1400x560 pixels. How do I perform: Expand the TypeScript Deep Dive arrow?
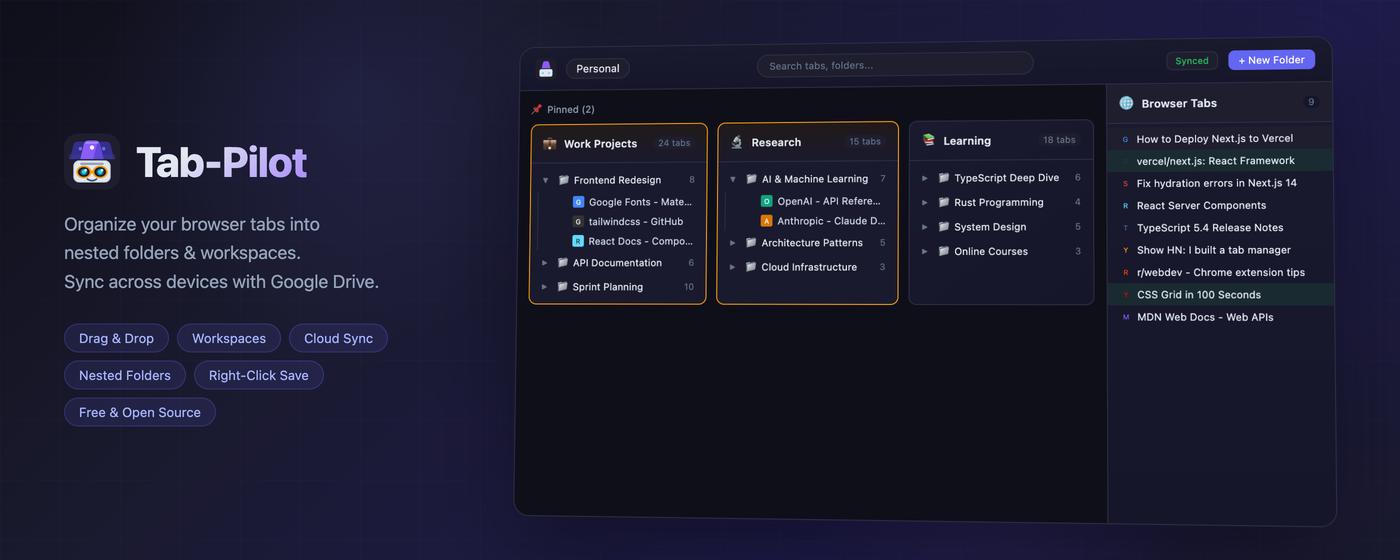click(926, 178)
